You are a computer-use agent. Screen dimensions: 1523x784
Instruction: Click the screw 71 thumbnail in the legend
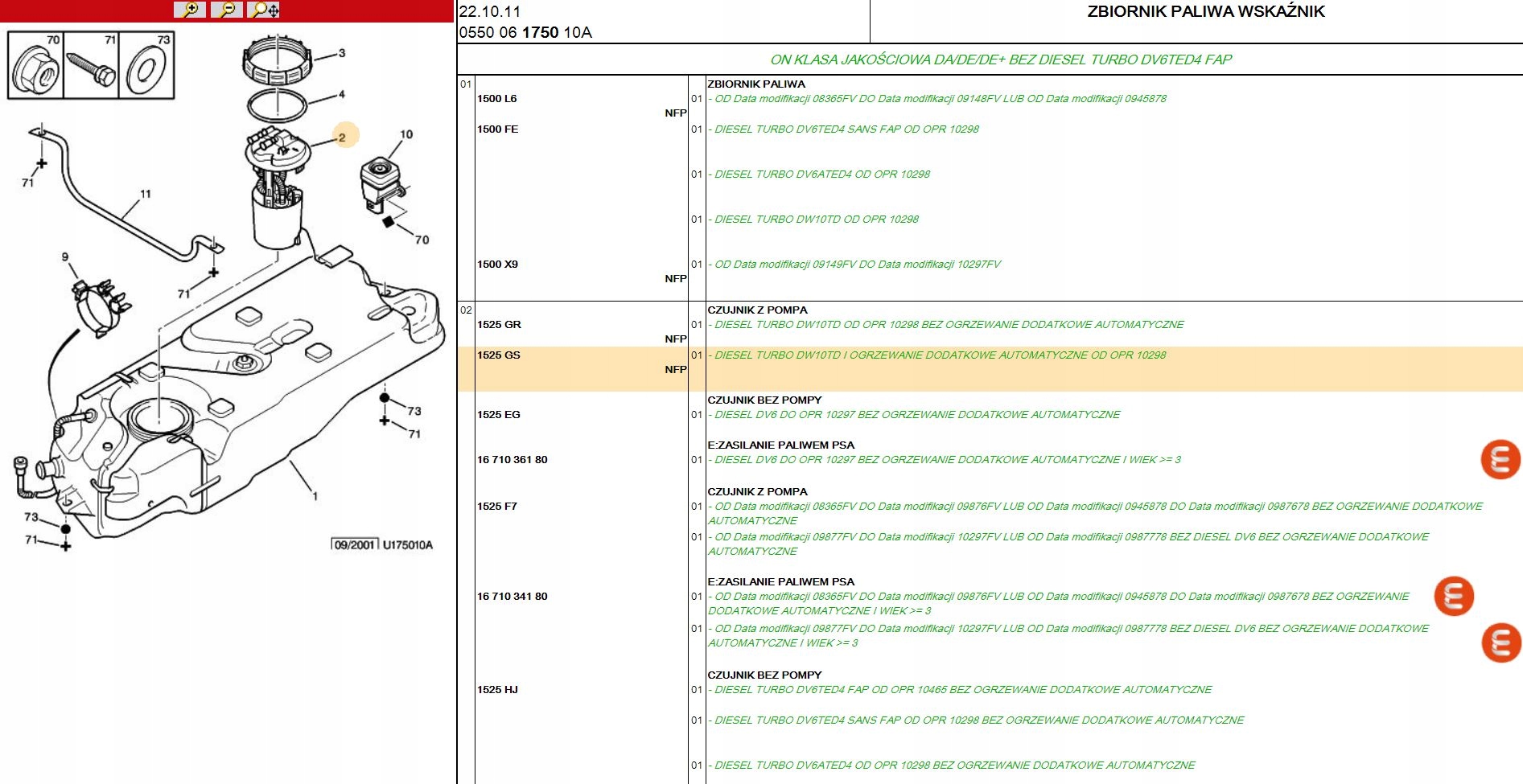click(91, 66)
